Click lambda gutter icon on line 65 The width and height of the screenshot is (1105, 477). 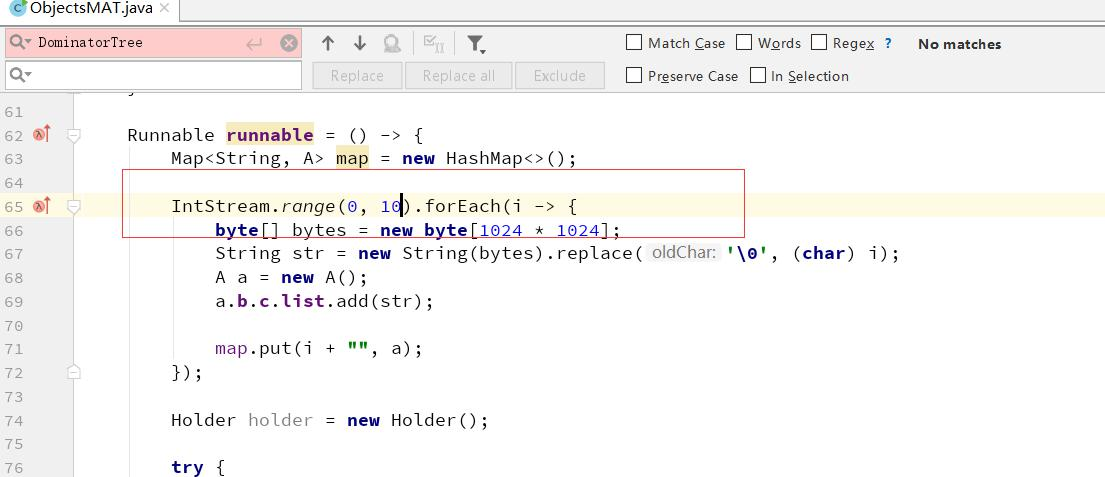coord(42,206)
